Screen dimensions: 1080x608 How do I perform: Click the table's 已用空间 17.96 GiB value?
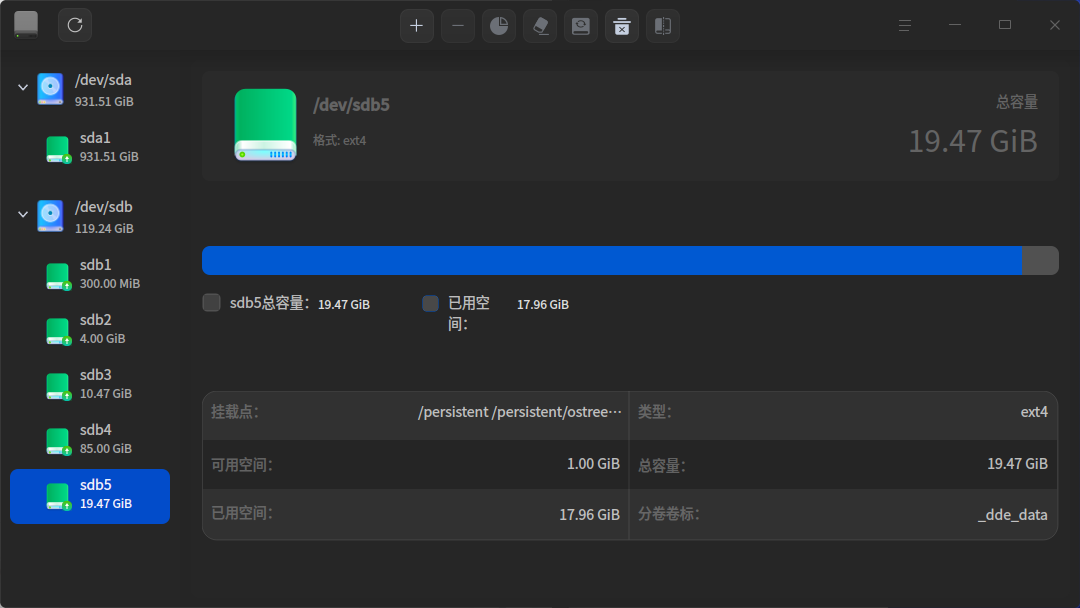589,514
